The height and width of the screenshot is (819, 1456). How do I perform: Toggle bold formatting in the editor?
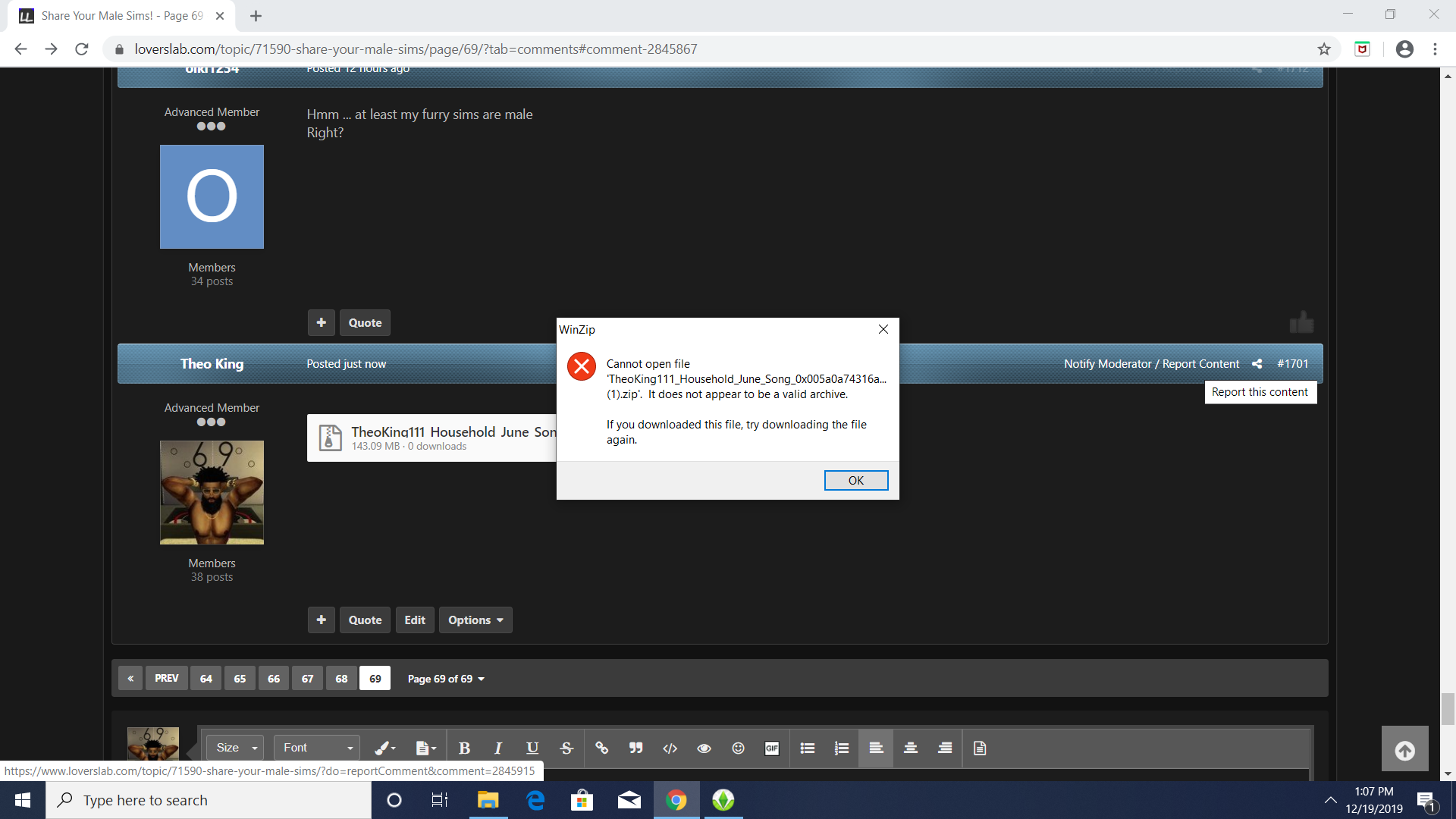click(x=464, y=748)
